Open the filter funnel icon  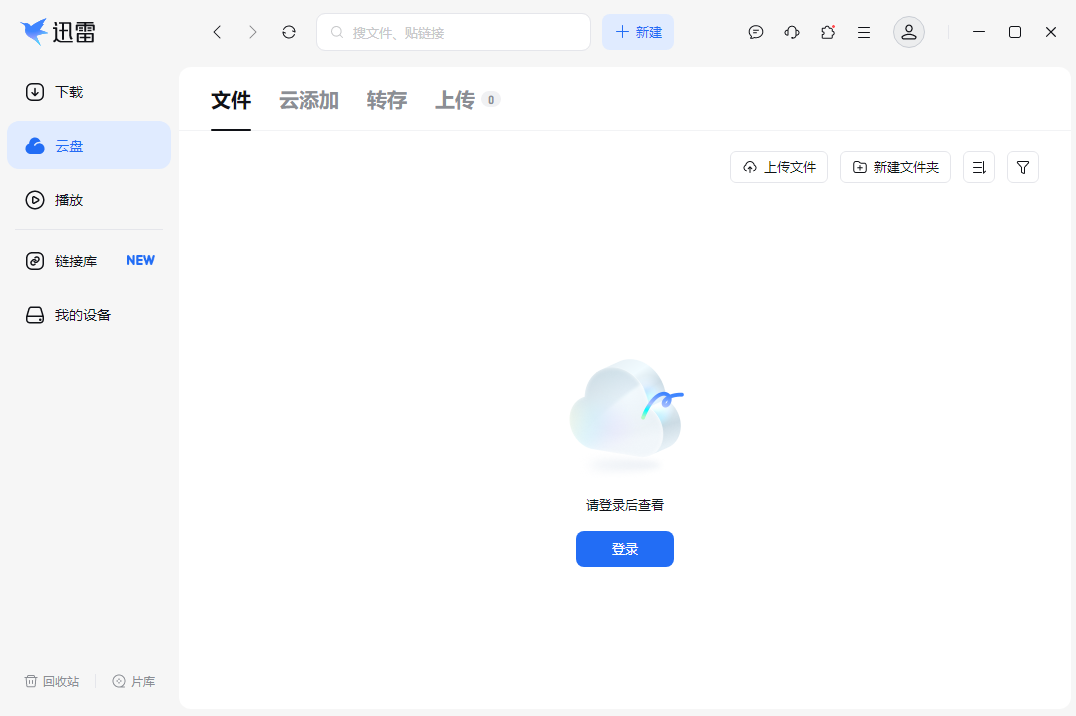[x=1022, y=168]
